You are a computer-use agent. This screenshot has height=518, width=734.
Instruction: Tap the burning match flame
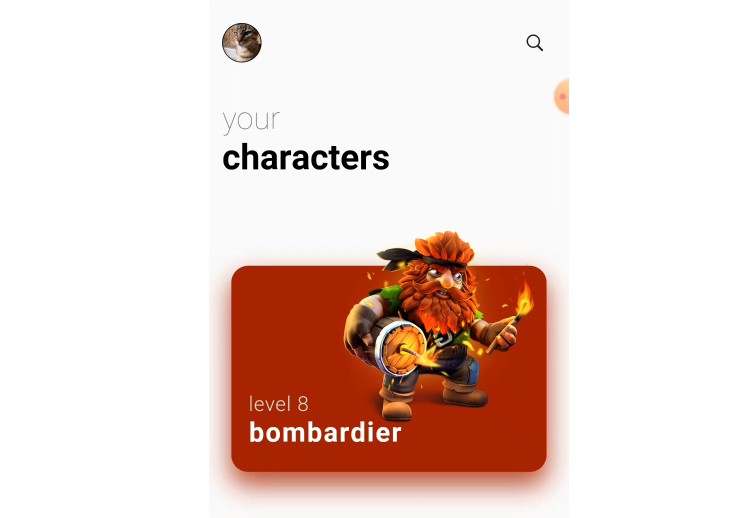[x=524, y=297]
